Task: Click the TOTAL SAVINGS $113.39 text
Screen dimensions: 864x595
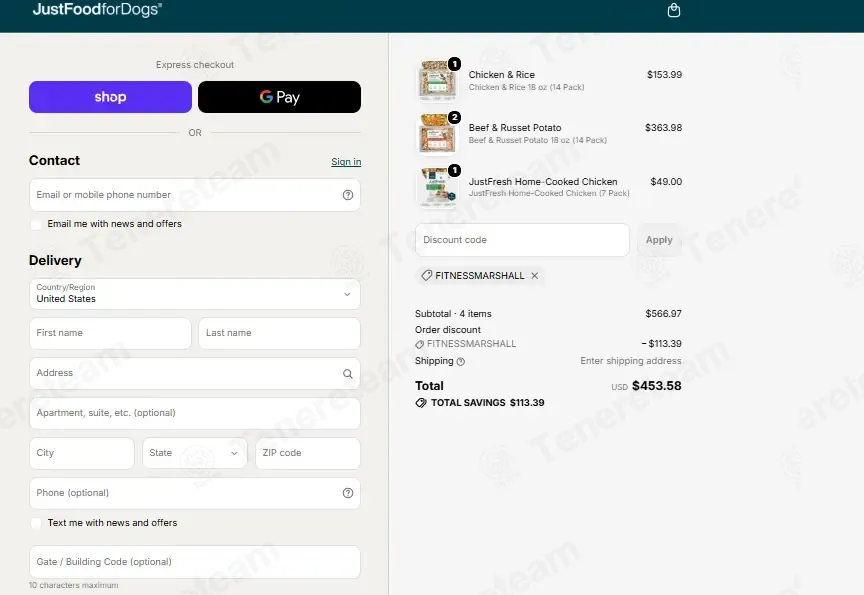Action: (x=487, y=403)
